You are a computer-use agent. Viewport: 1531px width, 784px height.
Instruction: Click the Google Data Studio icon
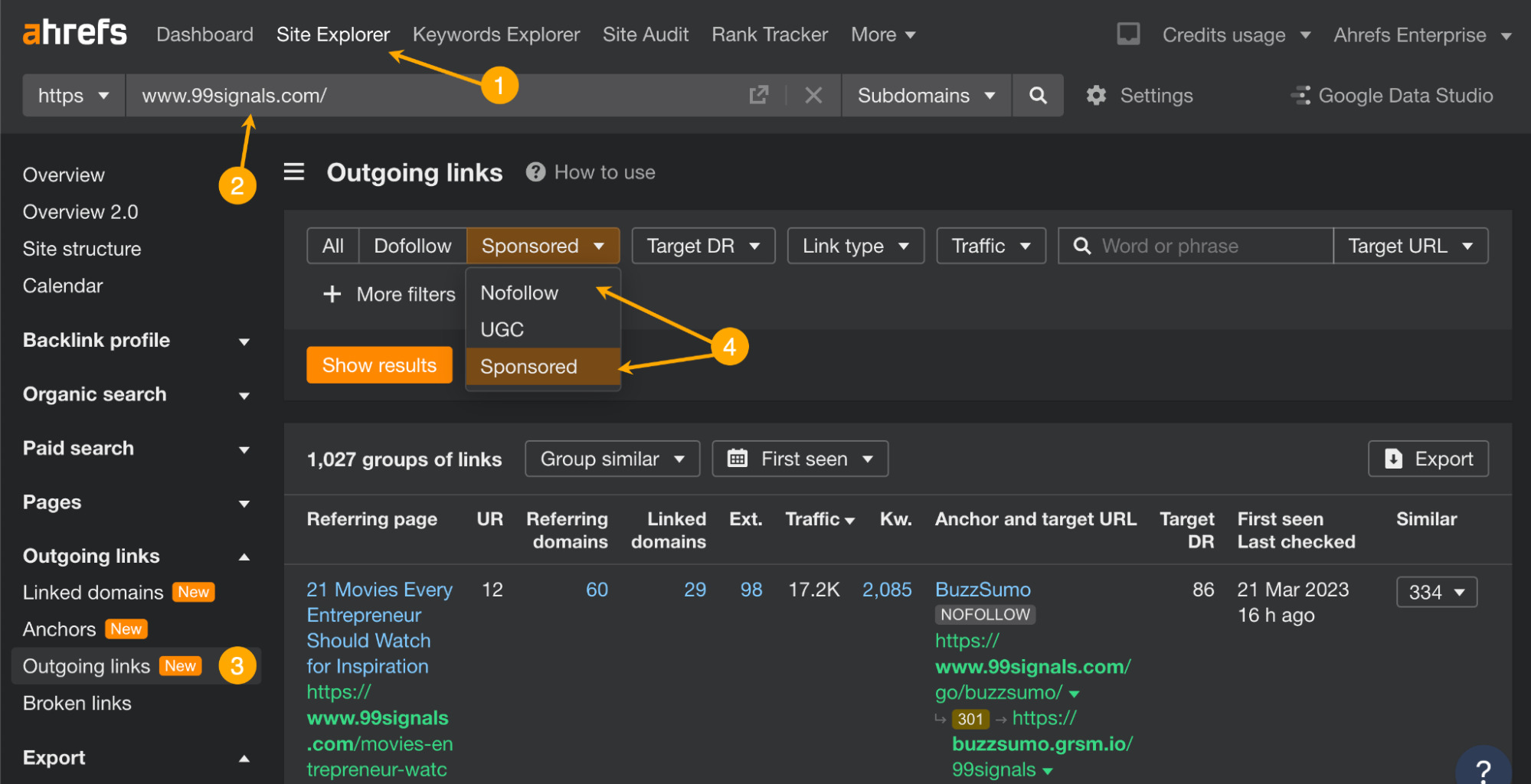click(x=1300, y=95)
